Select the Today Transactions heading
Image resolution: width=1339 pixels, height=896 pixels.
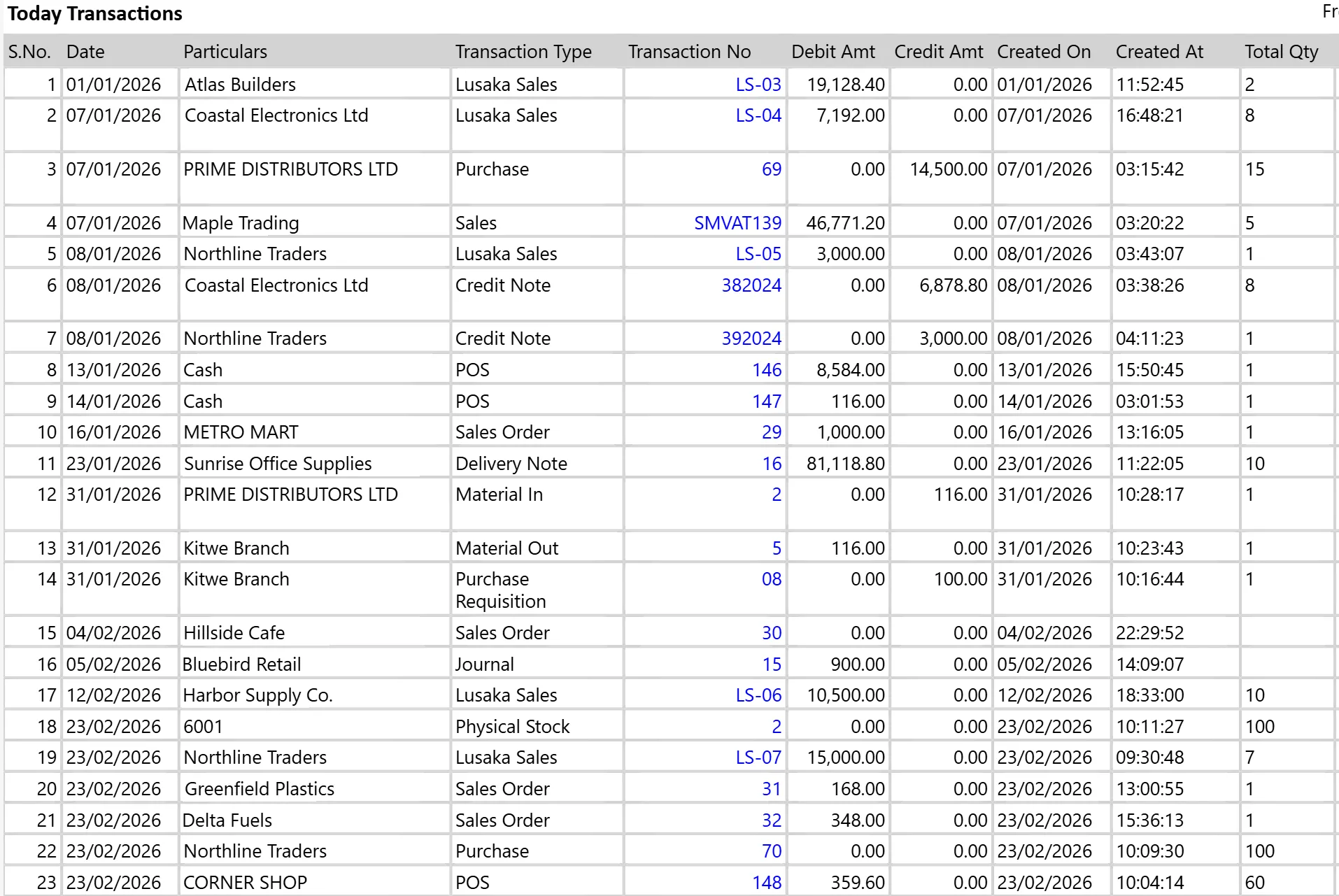click(95, 14)
